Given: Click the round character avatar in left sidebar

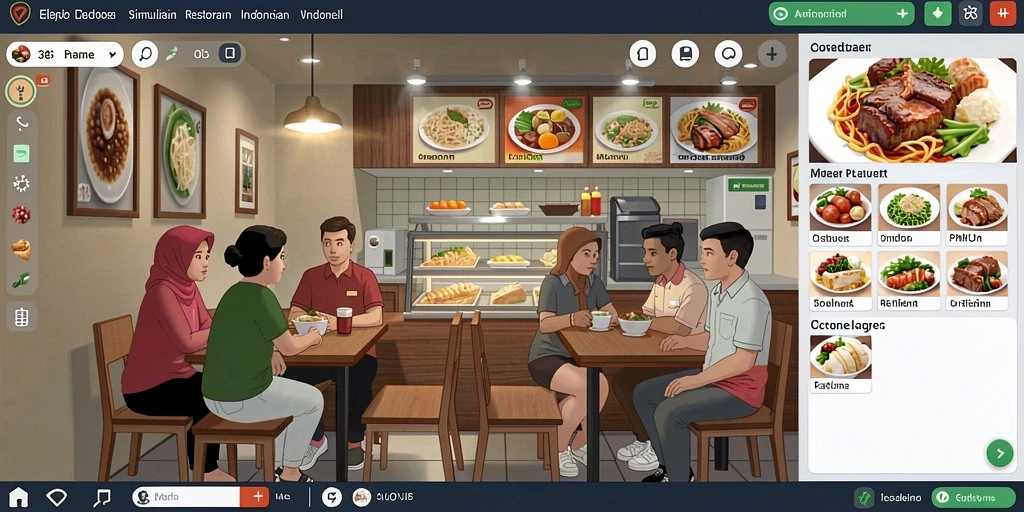Looking at the screenshot, I should click(x=20, y=91).
